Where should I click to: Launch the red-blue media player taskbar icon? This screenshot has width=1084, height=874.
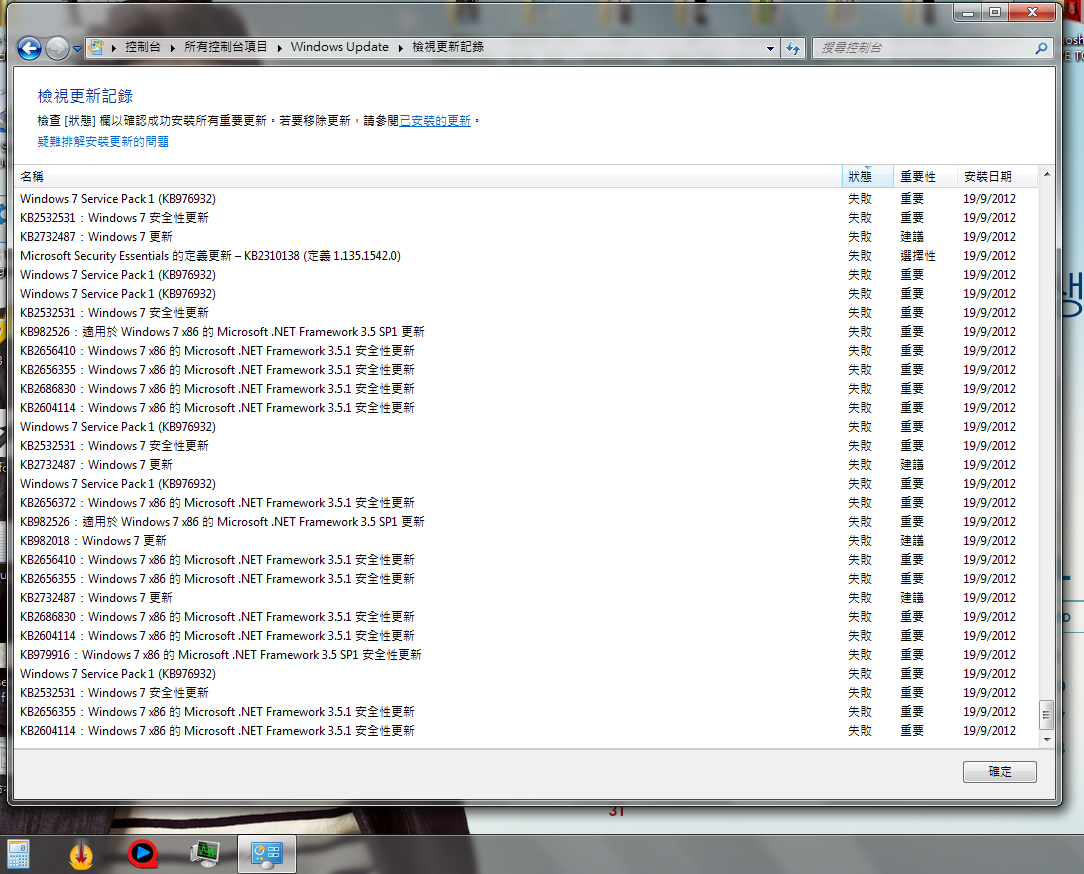[x=143, y=853]
